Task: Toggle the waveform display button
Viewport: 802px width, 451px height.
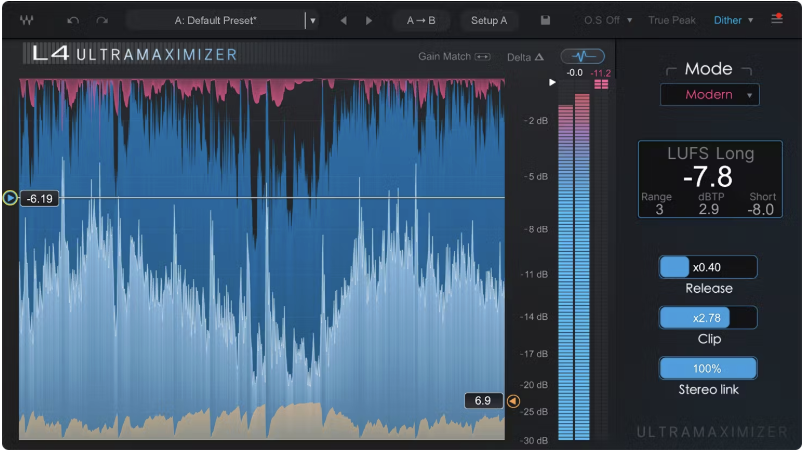Action: (x=583, y=56)
